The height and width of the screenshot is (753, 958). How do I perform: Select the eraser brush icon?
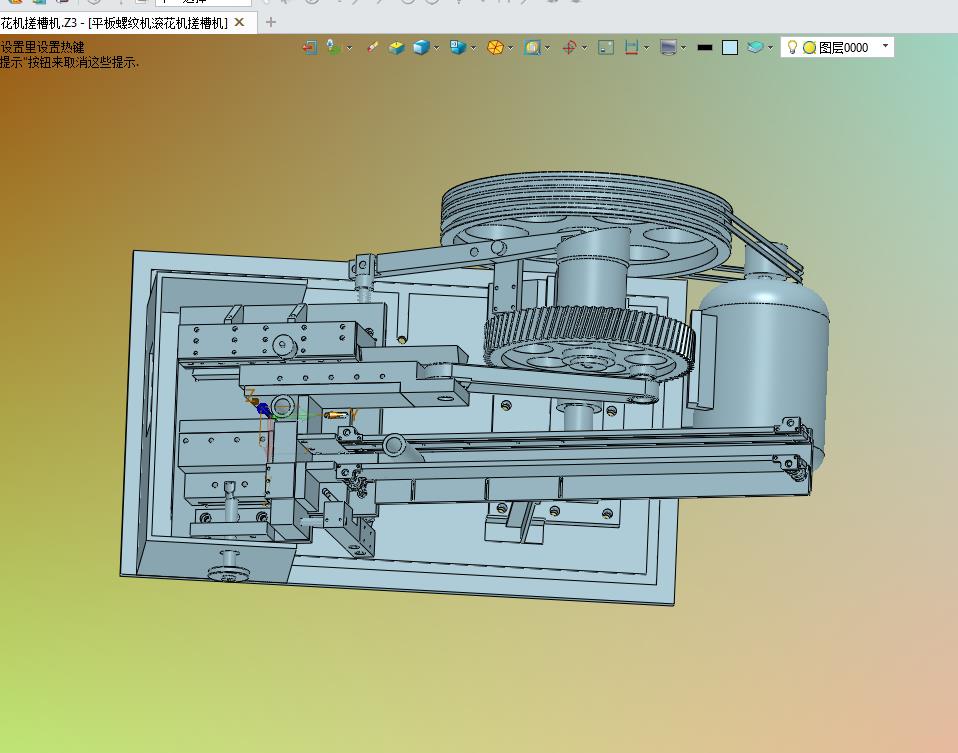click(372, 48)
